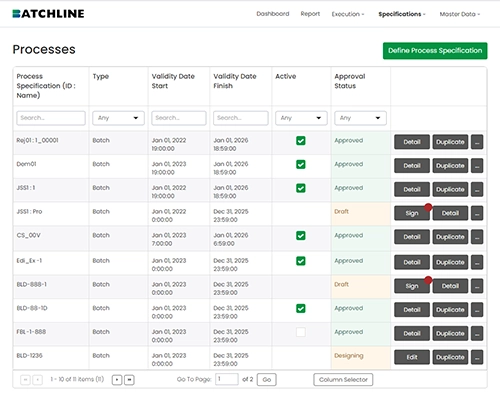Jump to the last page of results

129,380
